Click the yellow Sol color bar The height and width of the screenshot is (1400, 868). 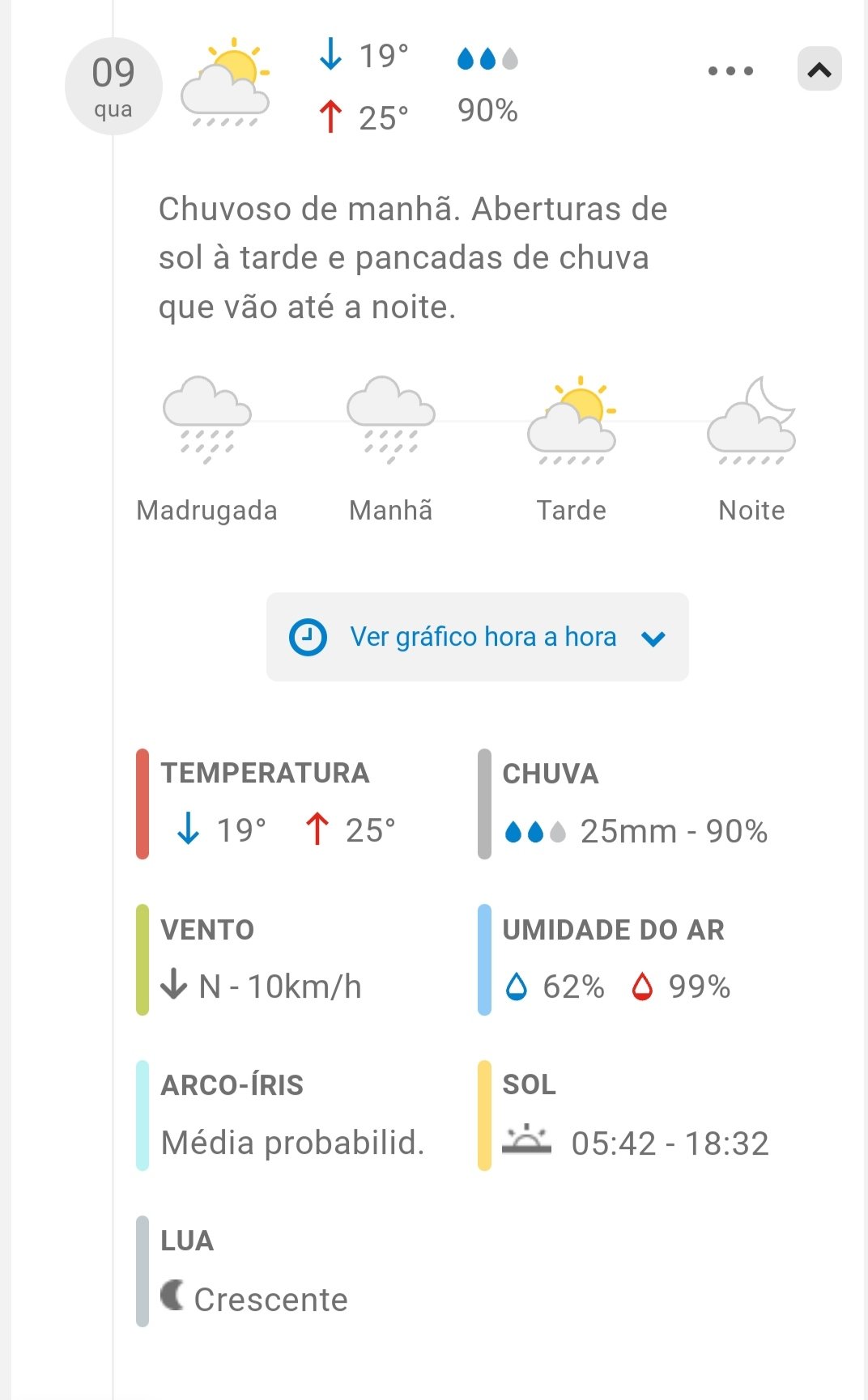tap(484, 1115)
